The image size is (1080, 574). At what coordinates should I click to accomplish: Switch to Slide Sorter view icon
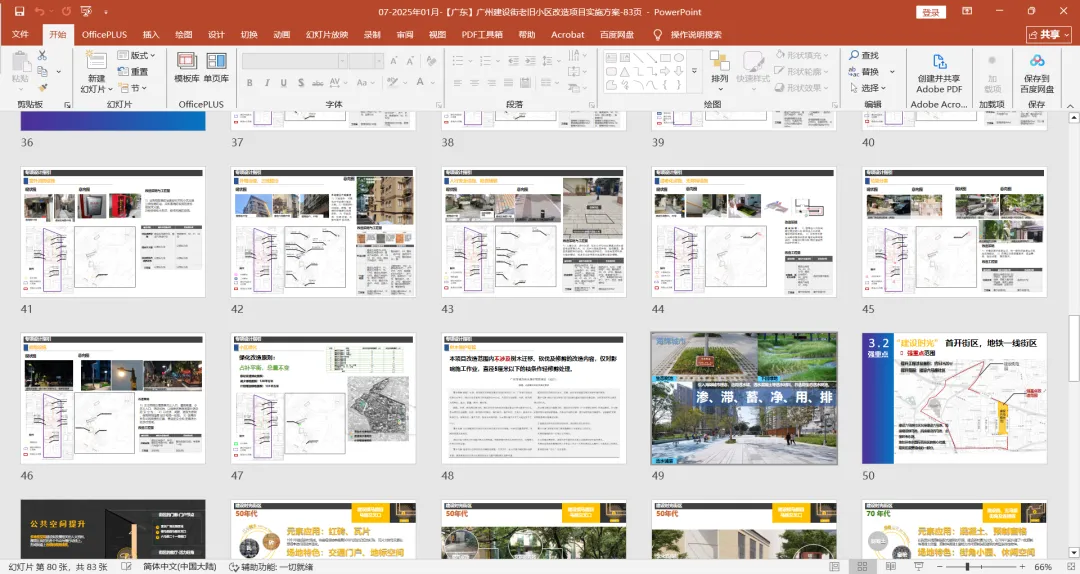coord(862,566)
